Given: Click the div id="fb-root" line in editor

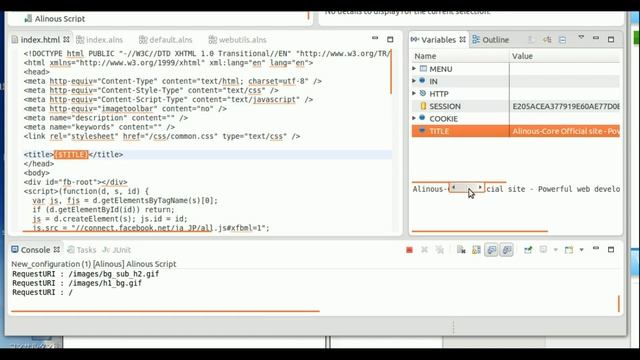Looking at the screenshot, I should (76, 182).
